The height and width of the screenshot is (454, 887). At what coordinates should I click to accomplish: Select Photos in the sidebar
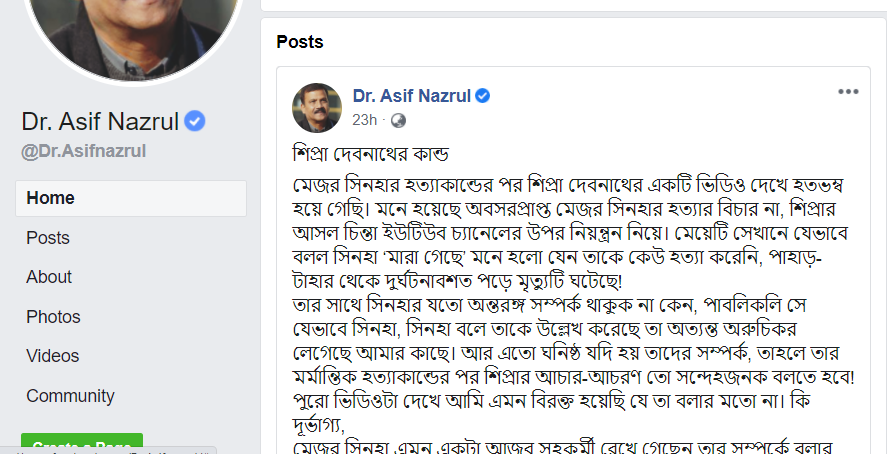pos(53,317)
